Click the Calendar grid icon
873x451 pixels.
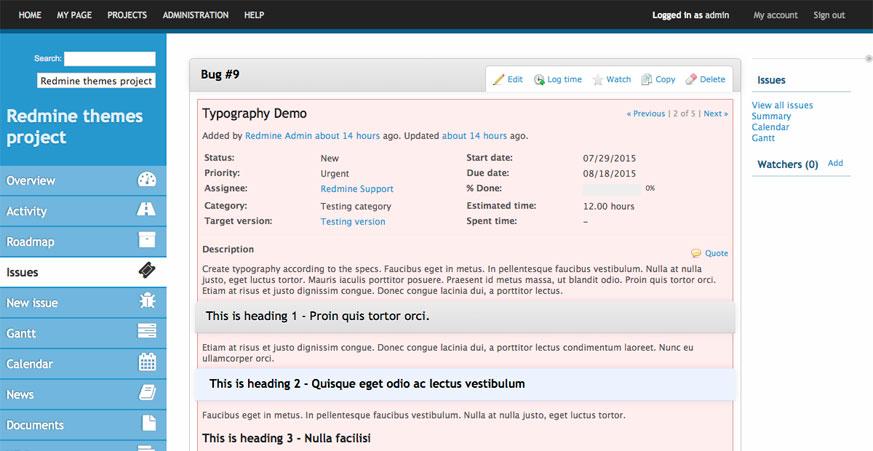pos(148,362)
